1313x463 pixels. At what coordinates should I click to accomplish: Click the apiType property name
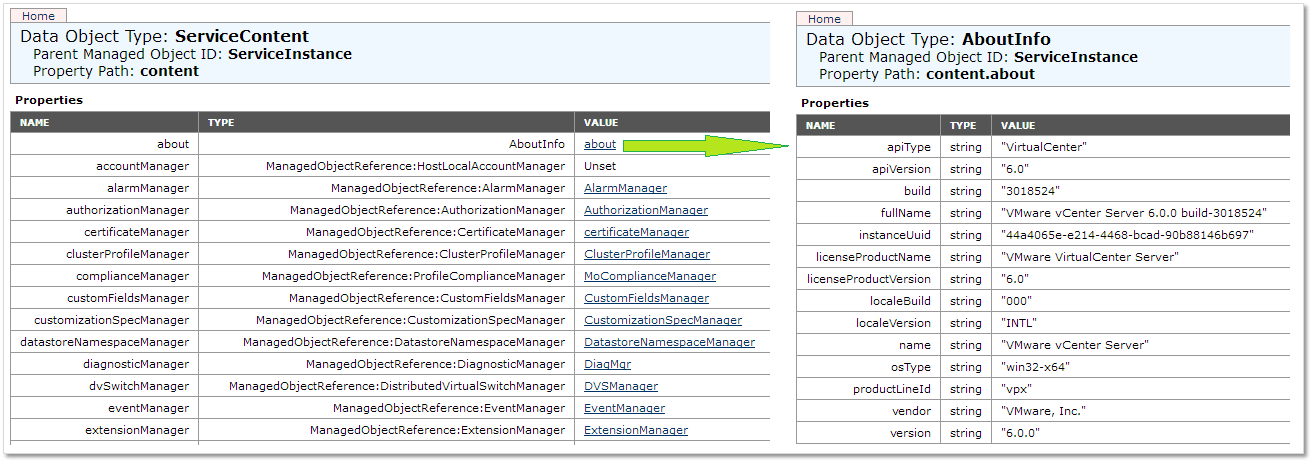point(909,147)
